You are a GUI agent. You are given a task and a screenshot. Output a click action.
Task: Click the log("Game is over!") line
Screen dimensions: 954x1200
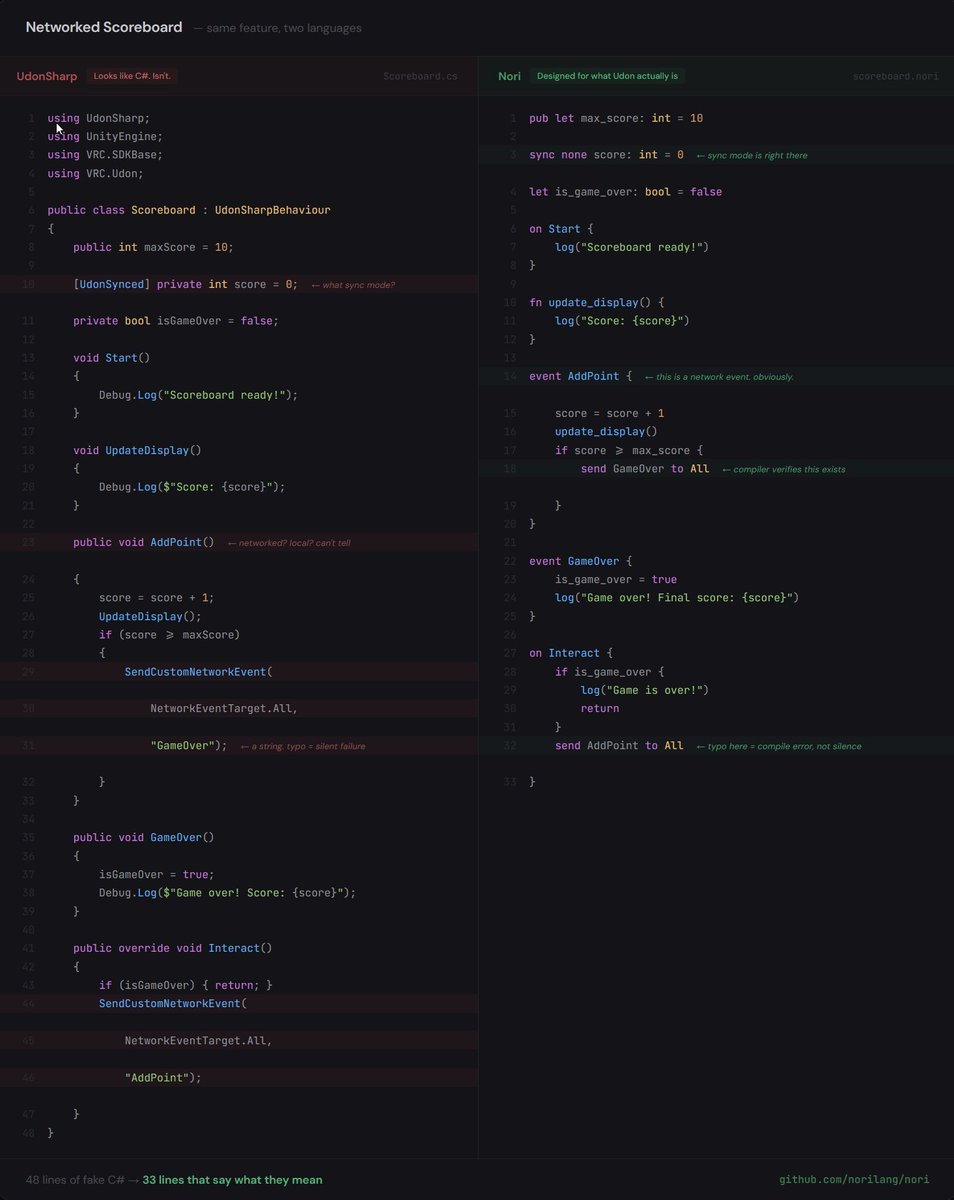pyautogui.click(x=645, y=690)
